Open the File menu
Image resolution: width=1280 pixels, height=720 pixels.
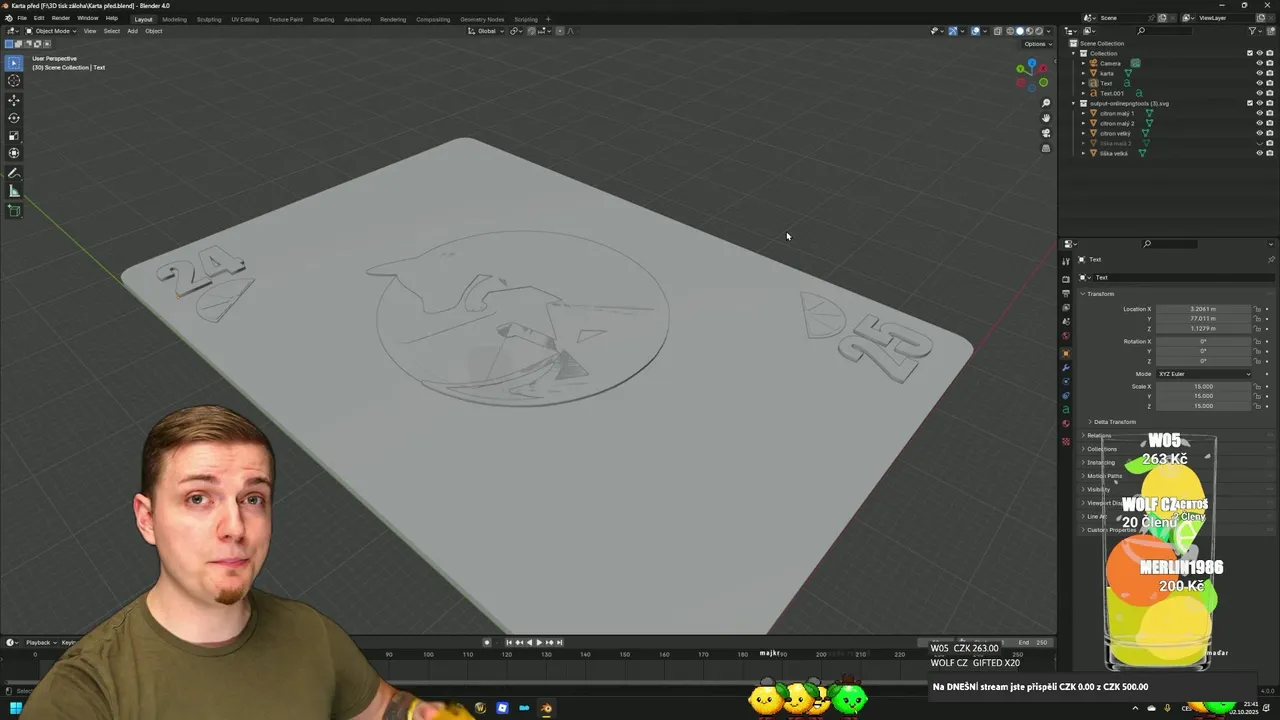point(22,18)
